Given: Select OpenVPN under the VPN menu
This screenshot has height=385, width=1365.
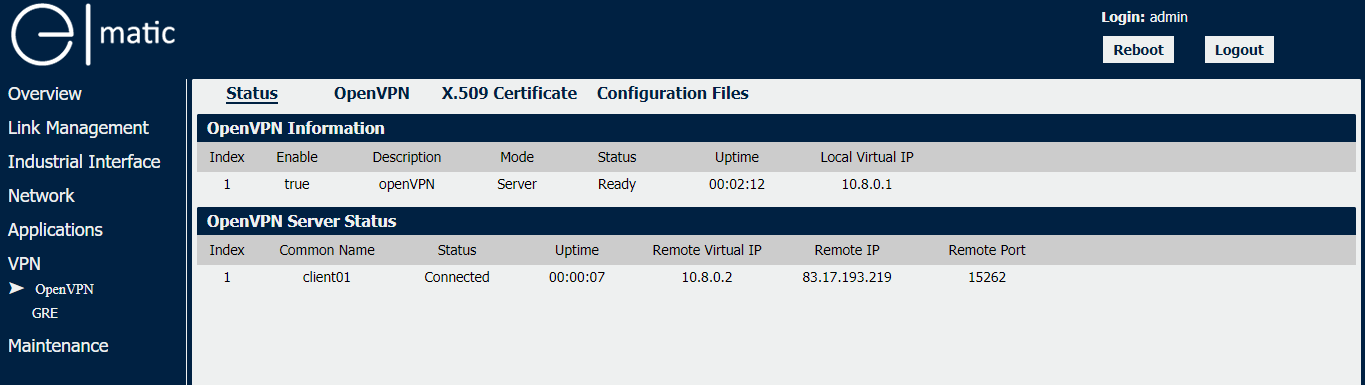Looking at the screenshot, I should pyautogui.click(x=64, y=289).
